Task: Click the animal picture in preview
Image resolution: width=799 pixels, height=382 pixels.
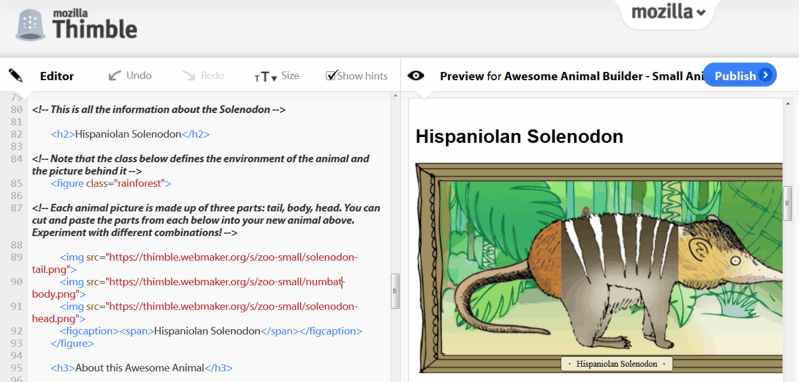Action: pyautogui.click(x=599, y=267)
